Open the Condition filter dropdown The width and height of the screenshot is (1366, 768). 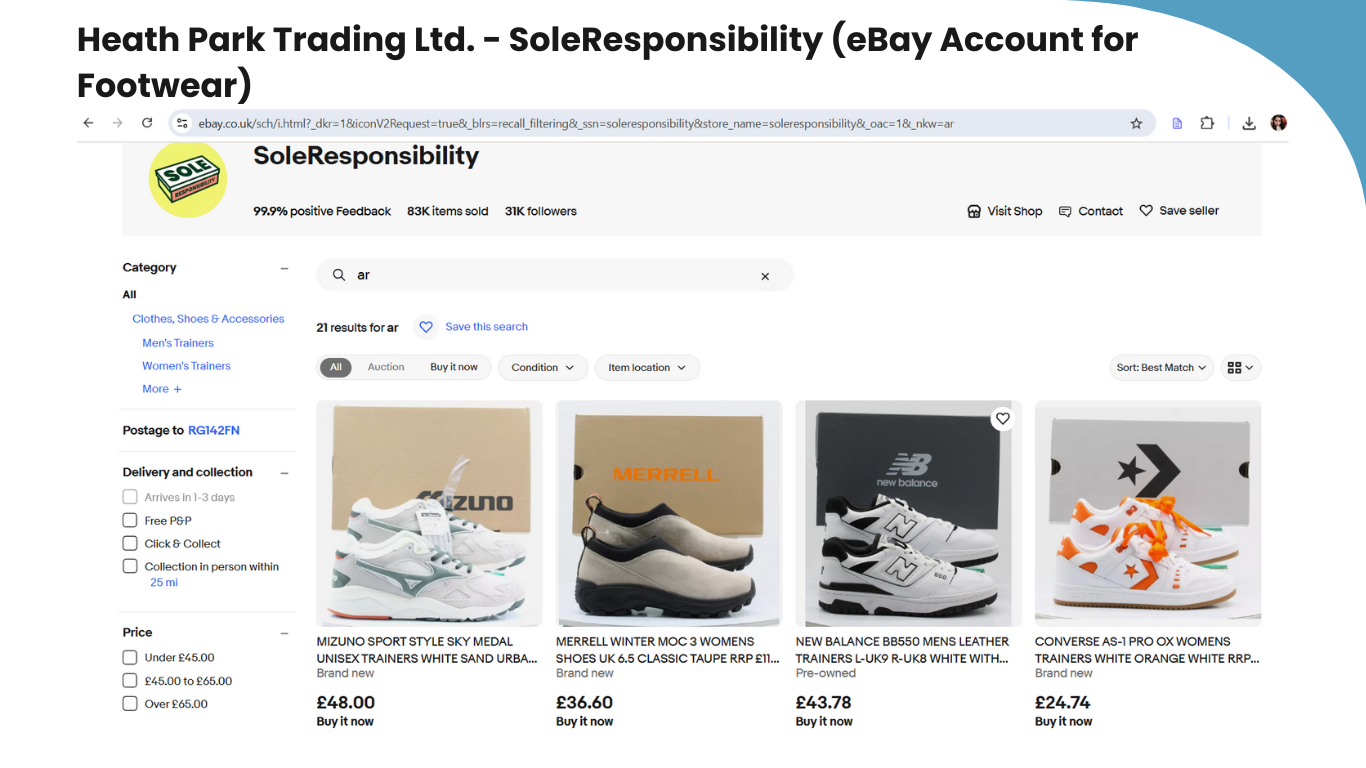point(543,368)
